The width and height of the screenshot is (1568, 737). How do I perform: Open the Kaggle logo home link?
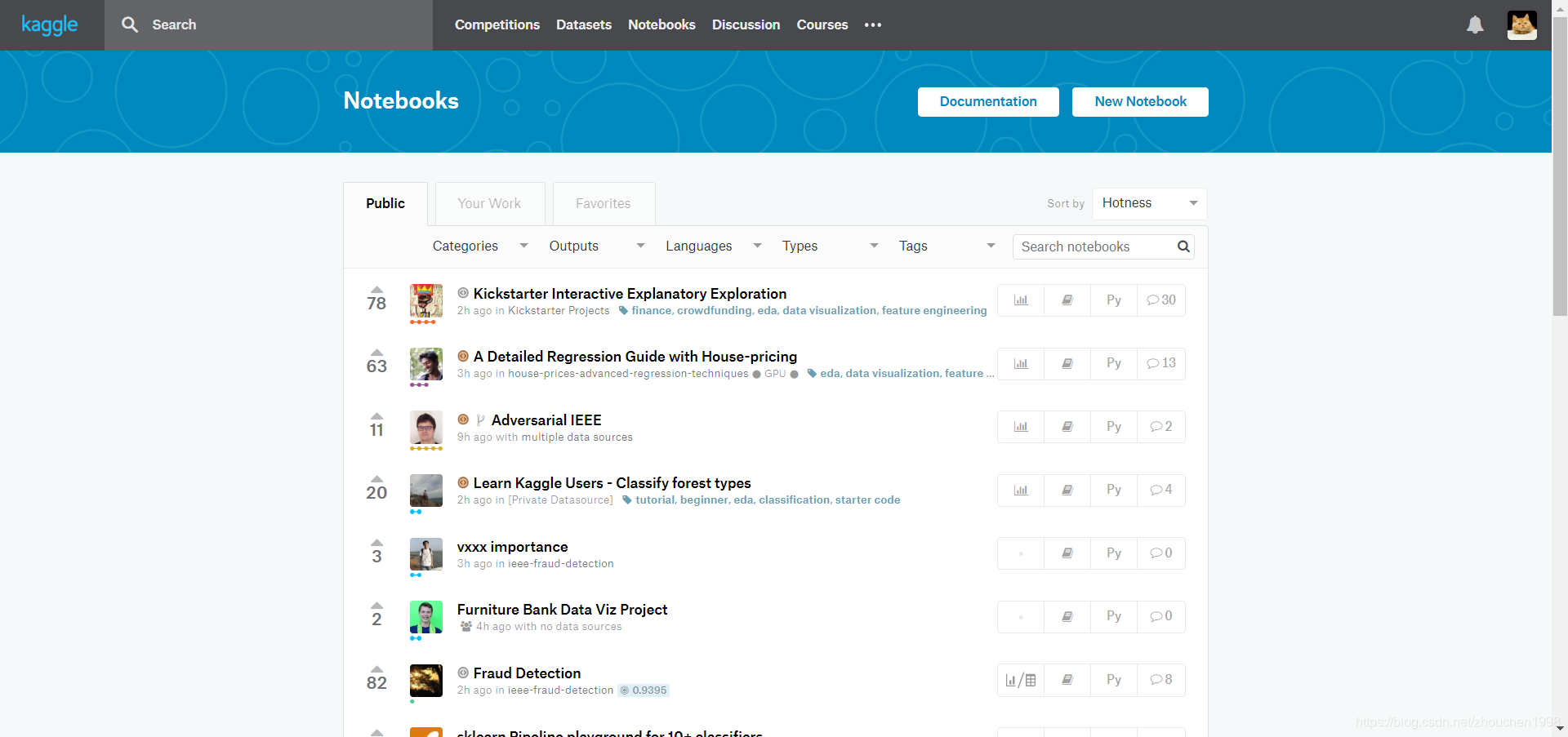click(x=50, y=24)
